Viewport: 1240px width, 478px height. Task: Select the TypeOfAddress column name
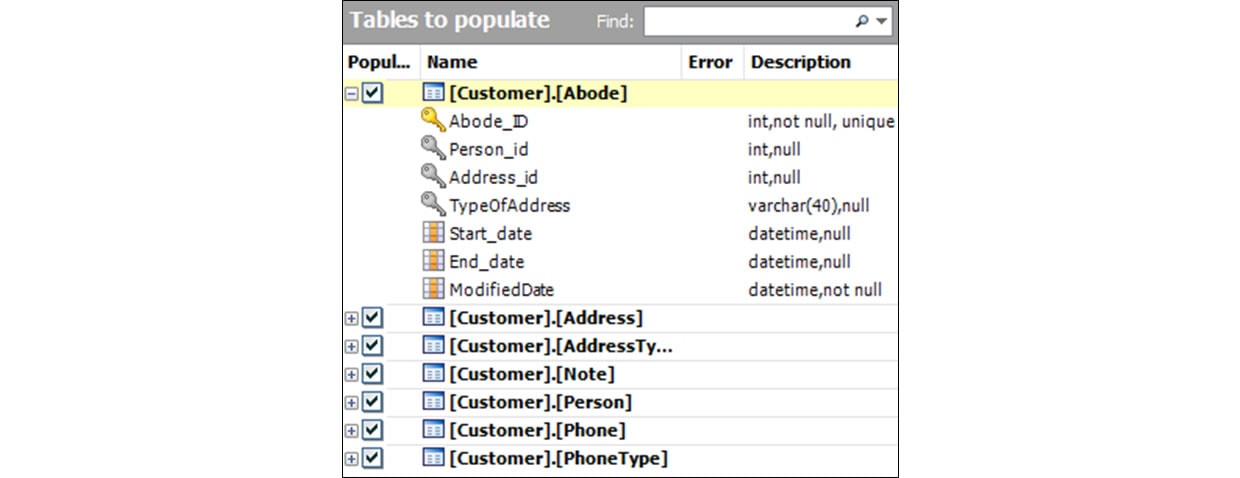[510, 205]
